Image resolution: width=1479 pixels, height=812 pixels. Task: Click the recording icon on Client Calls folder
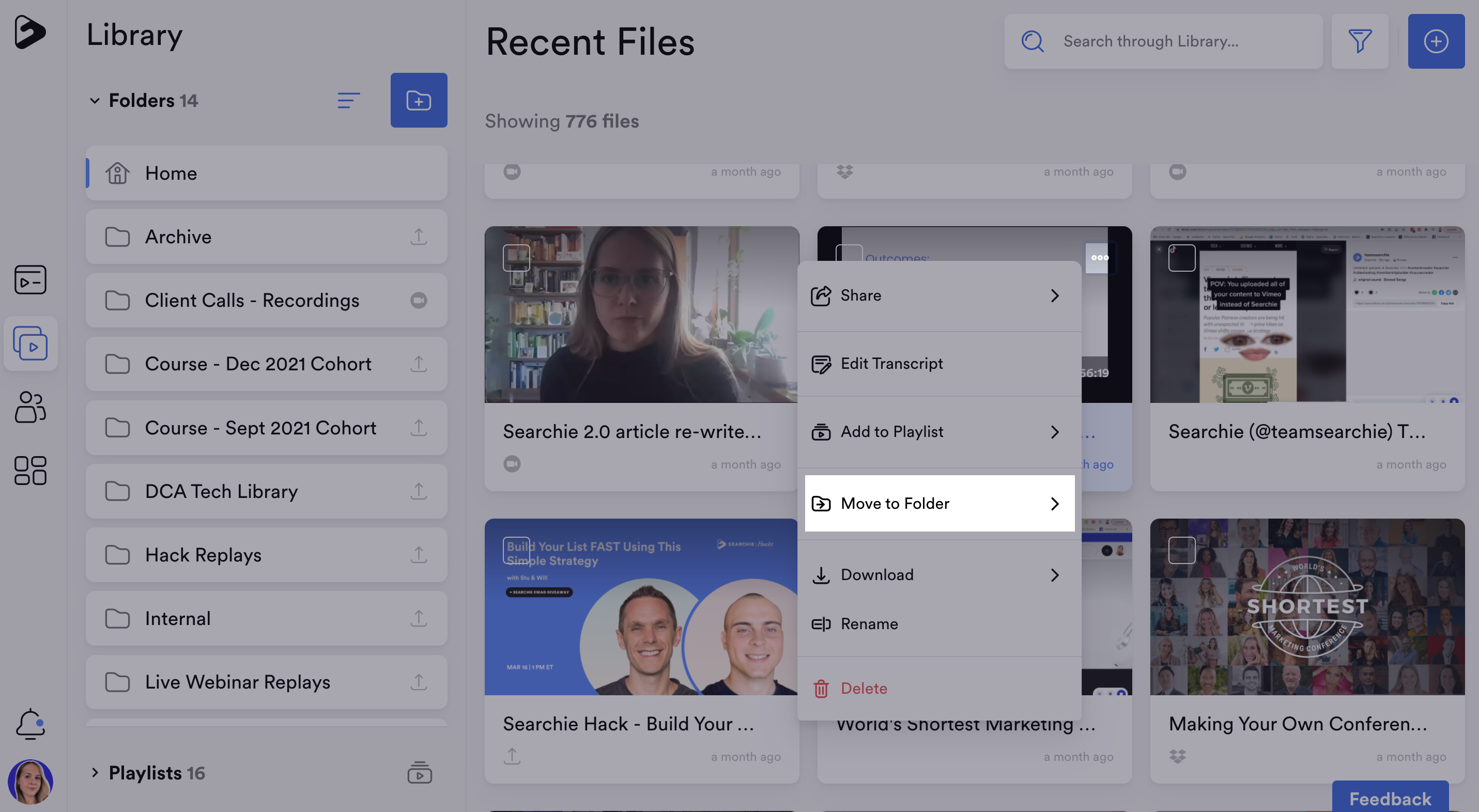419,300
